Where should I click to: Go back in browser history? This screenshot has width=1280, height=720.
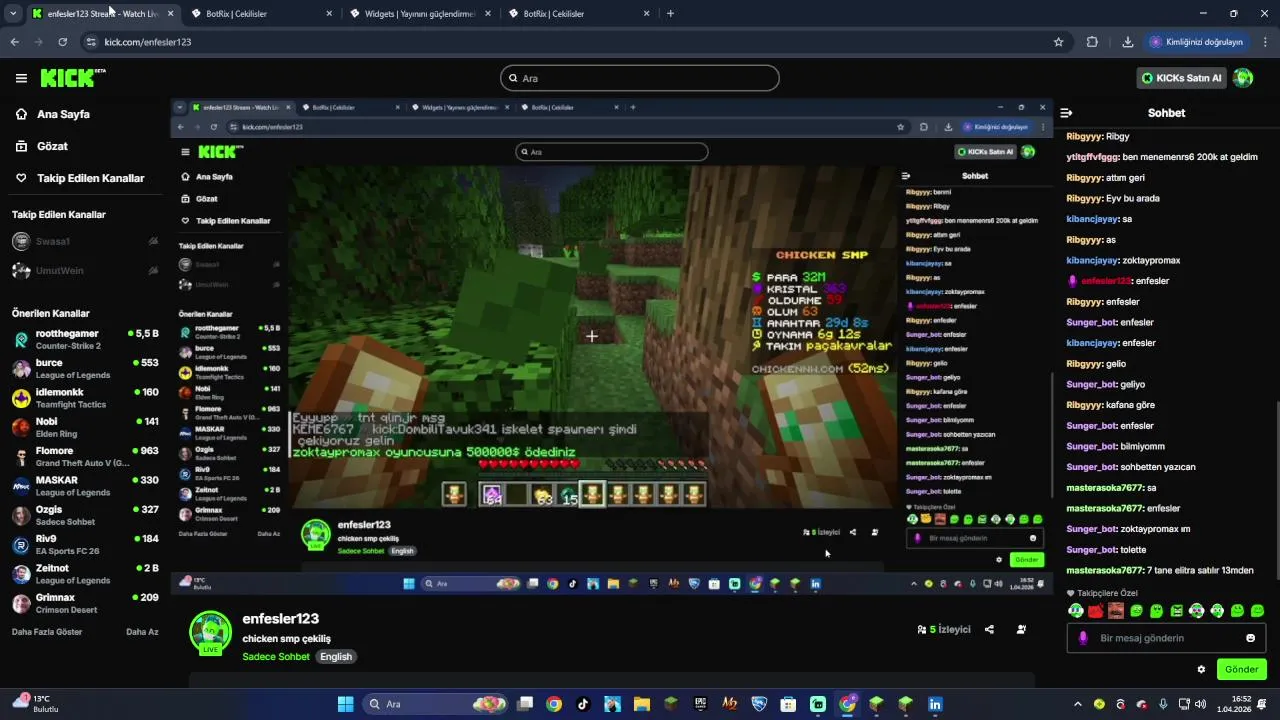click(x=14, y=42)
